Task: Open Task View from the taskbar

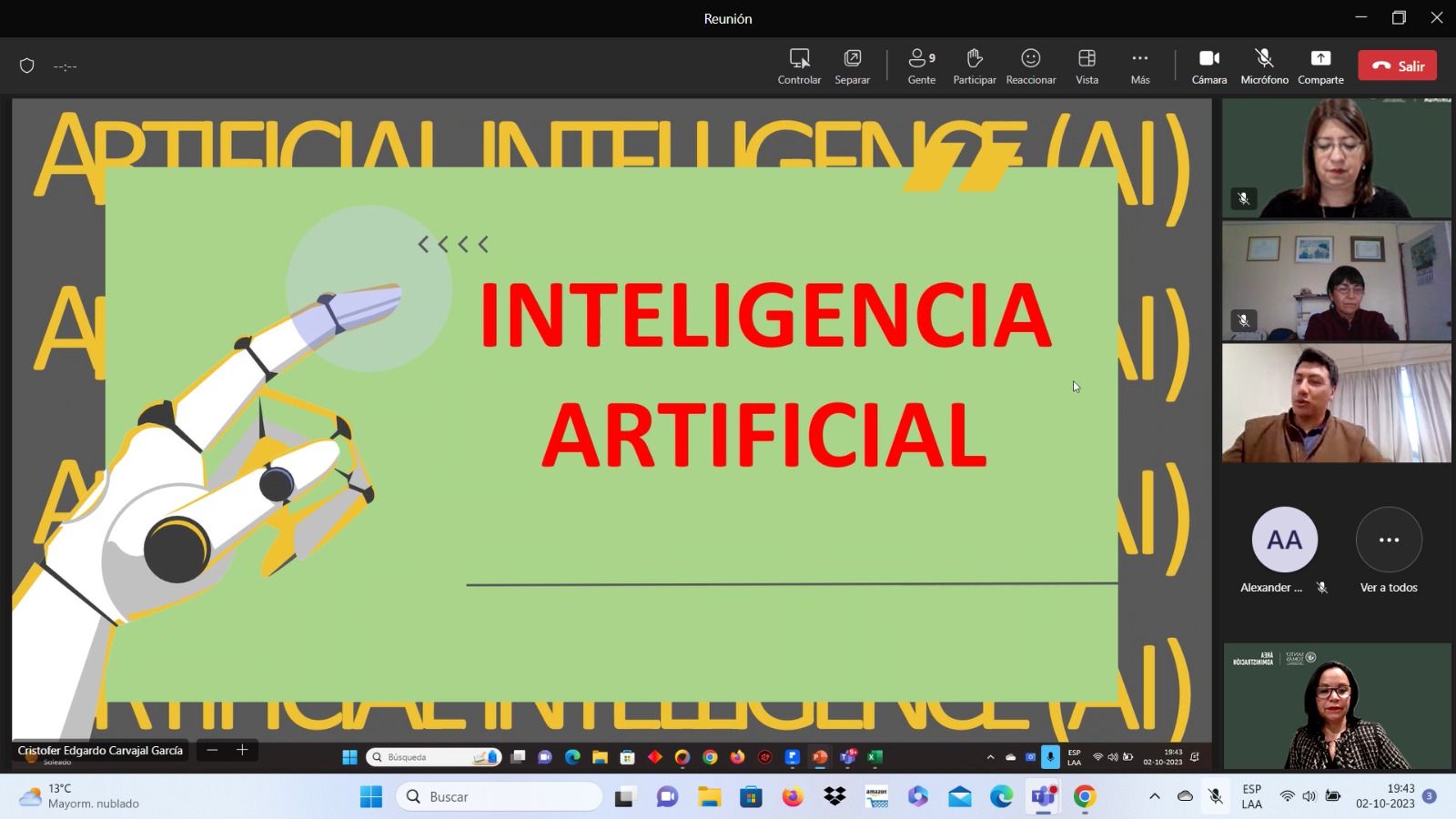Action: pyautogui.click(x=624, y=797)
